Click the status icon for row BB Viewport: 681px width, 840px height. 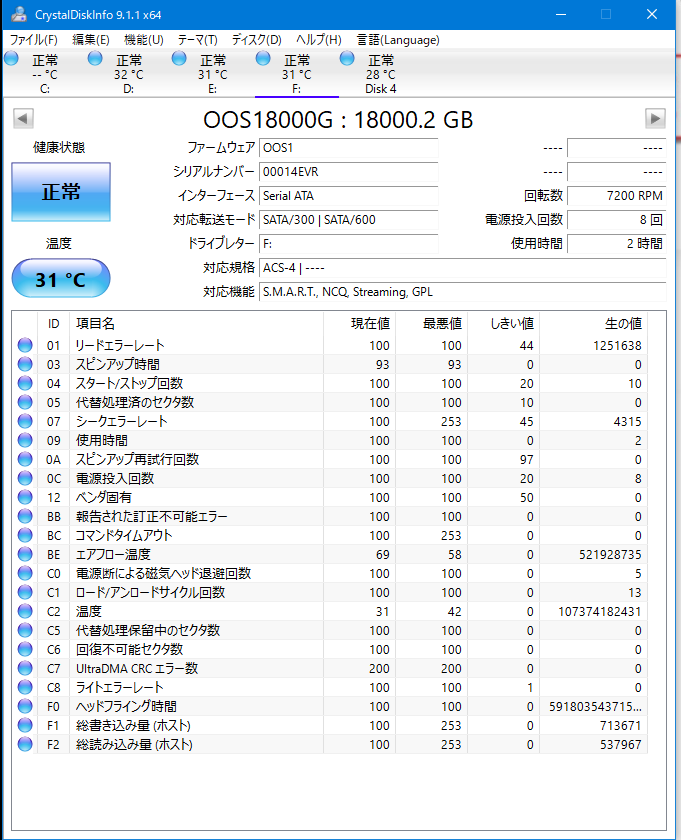(25, 516)
